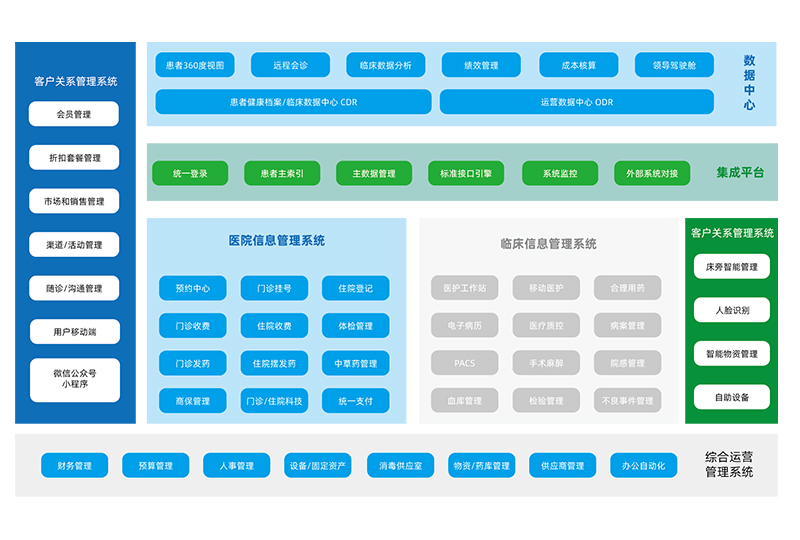Select the 门诊挂号 button
This screenshot has height=540, width=800.
(274, 288)
